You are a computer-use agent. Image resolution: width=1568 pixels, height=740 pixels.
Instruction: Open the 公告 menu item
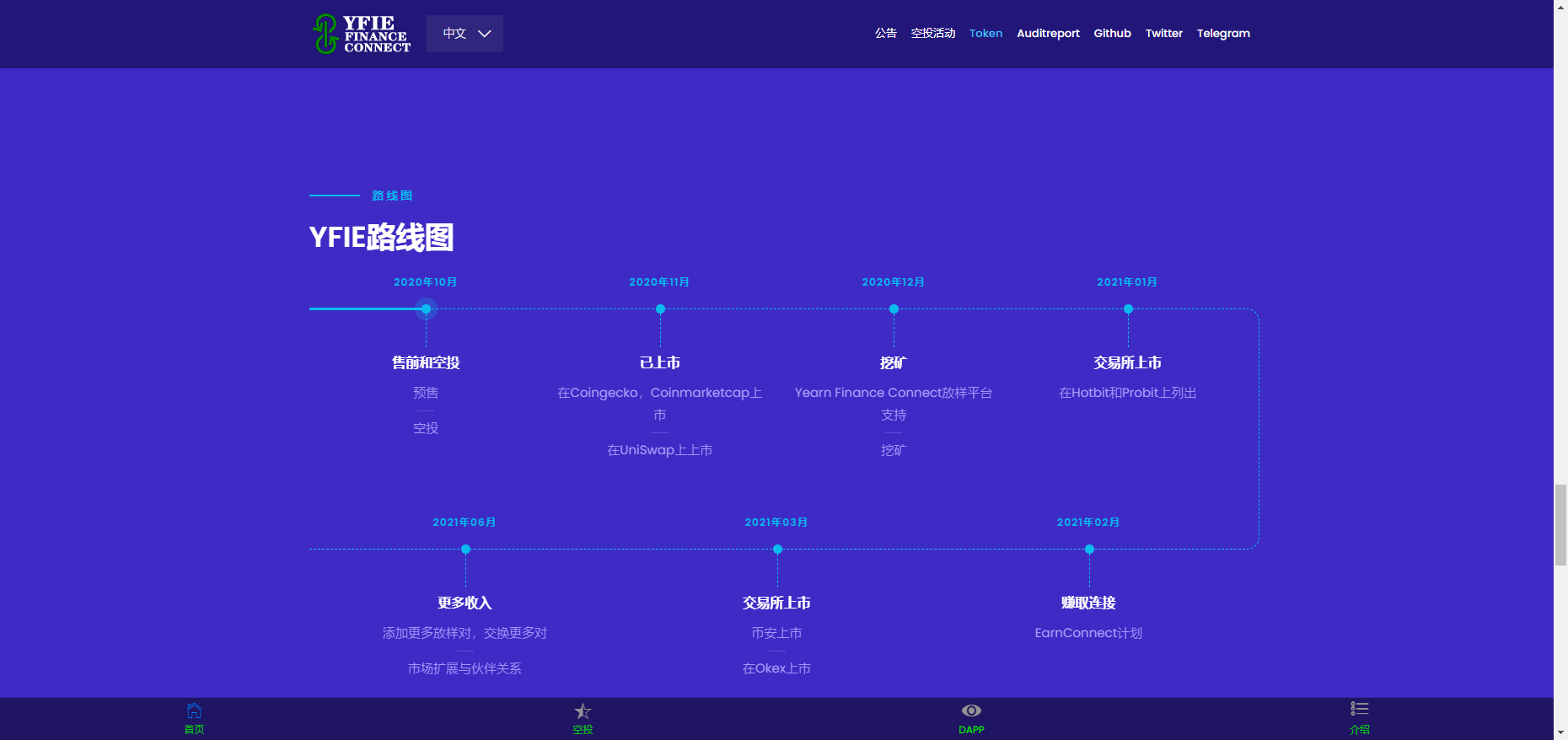coord(885,34)
